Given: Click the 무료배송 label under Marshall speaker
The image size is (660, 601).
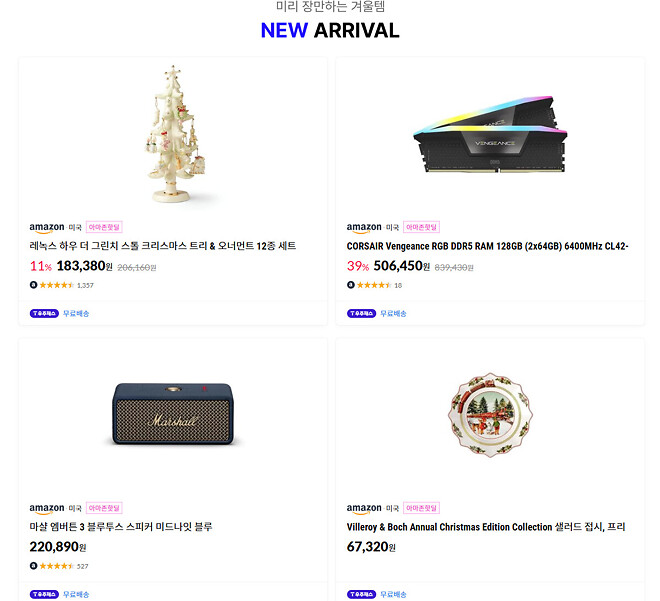Looking at the screenshot, I should pyautogui.click(x=76, y=594).
